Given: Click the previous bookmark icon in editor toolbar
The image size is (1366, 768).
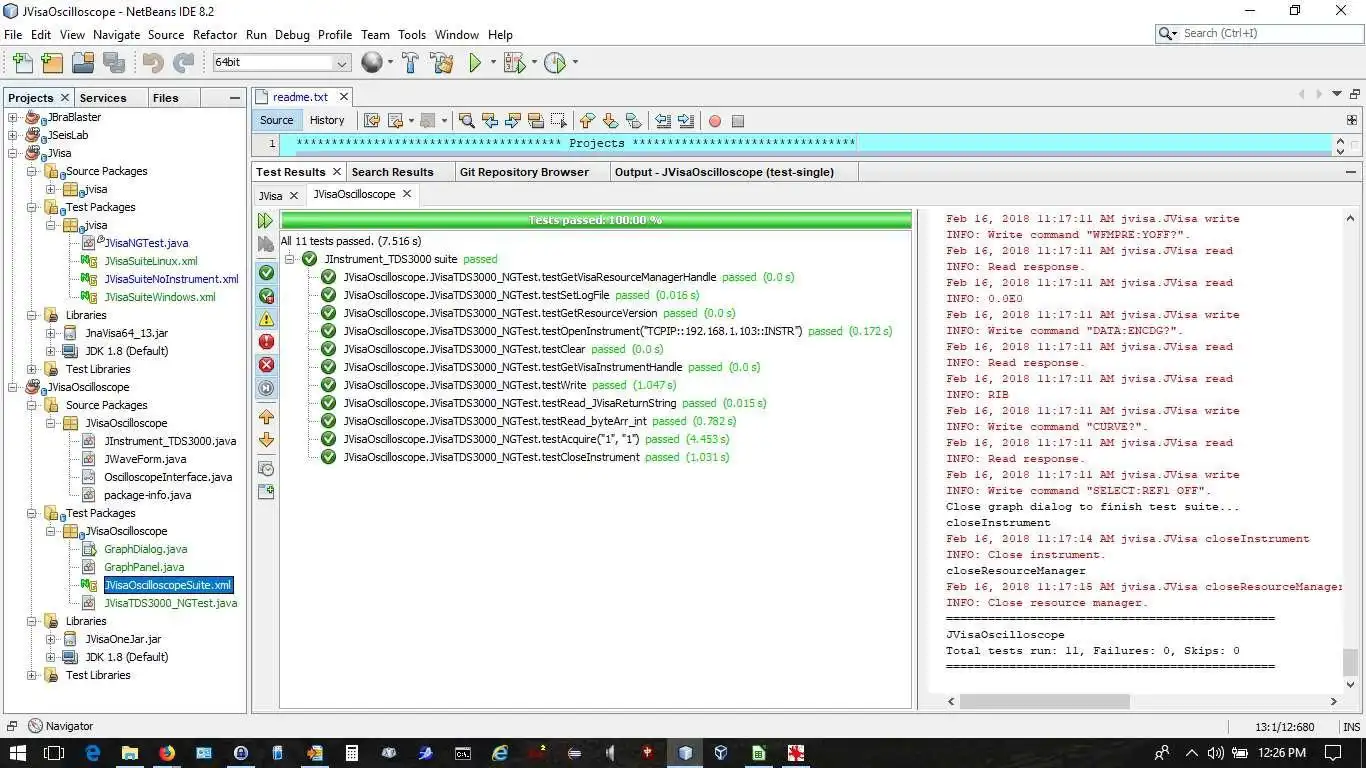Looking at the screenshot, I should coord(586,120).
